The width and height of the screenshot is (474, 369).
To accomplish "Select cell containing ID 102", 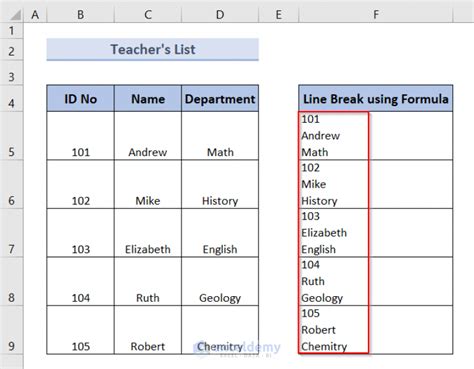I will coord(80,184).
